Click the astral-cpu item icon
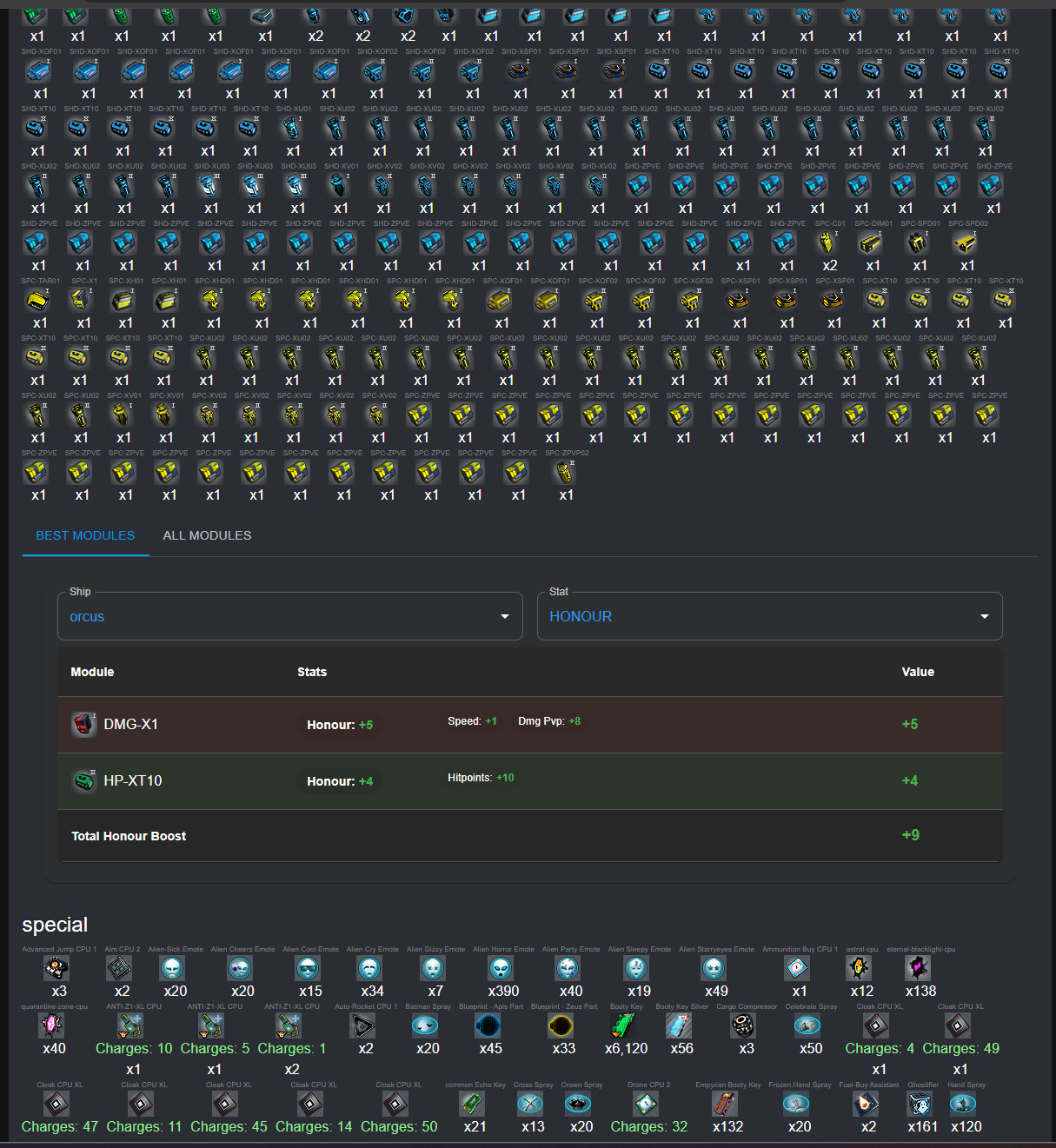Screen dimensions: 1056x1148 [860, 968]
